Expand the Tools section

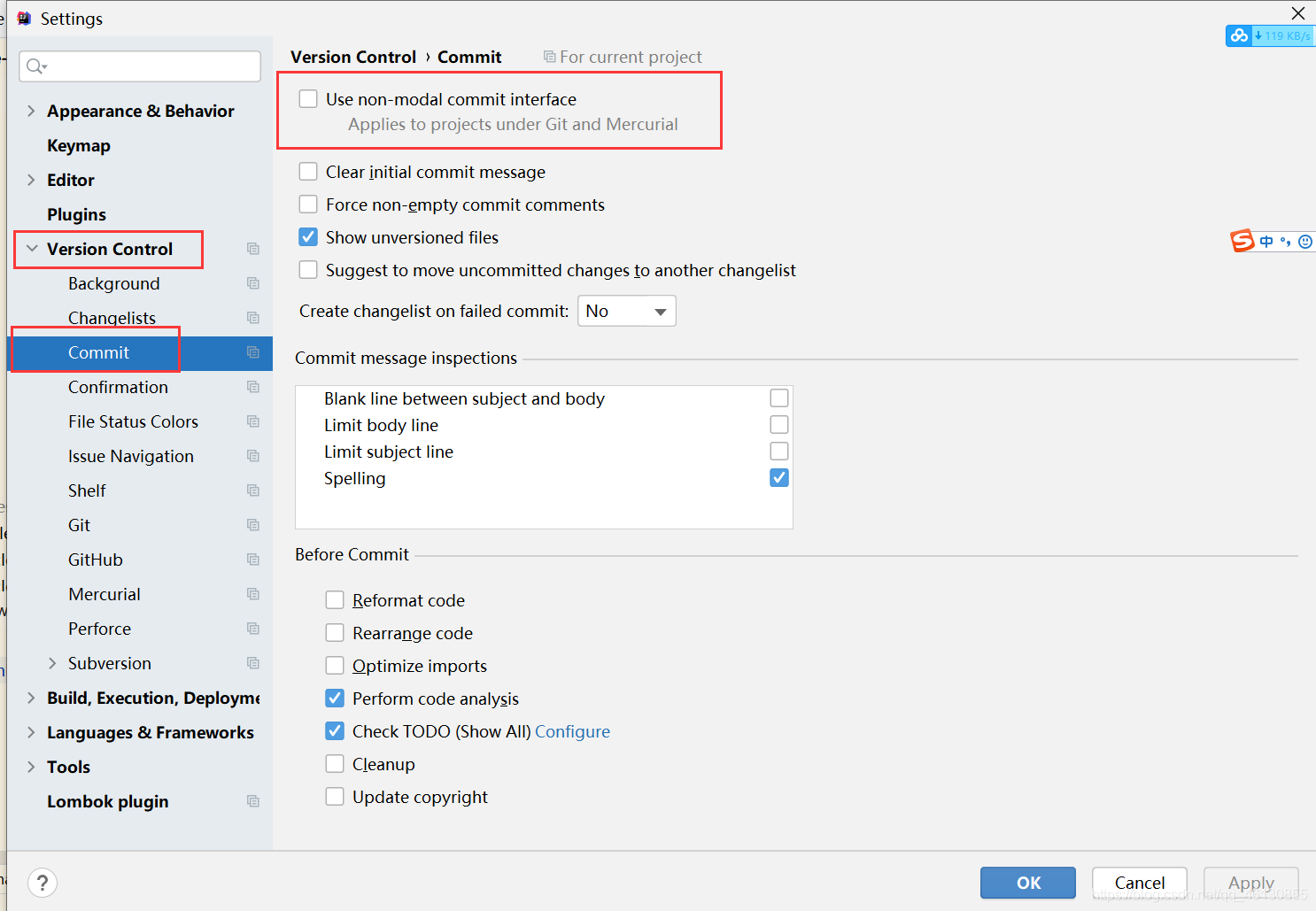[x=31, y=767]
